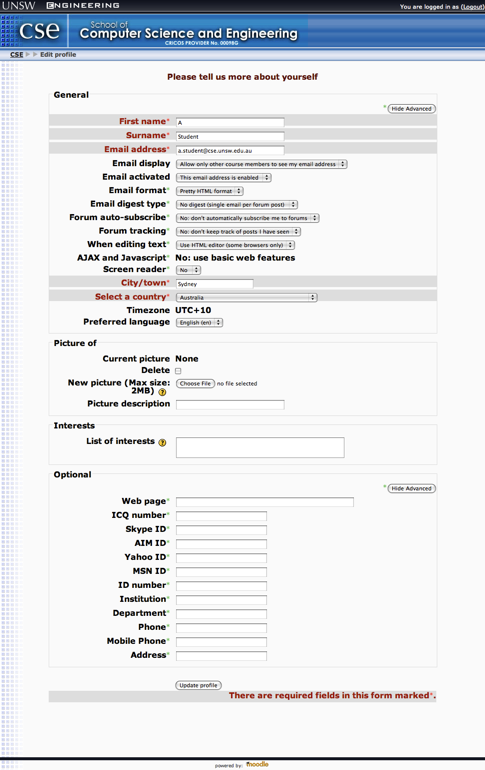Click 'No: use basic web features' text
485x770 pixels.
235,258
